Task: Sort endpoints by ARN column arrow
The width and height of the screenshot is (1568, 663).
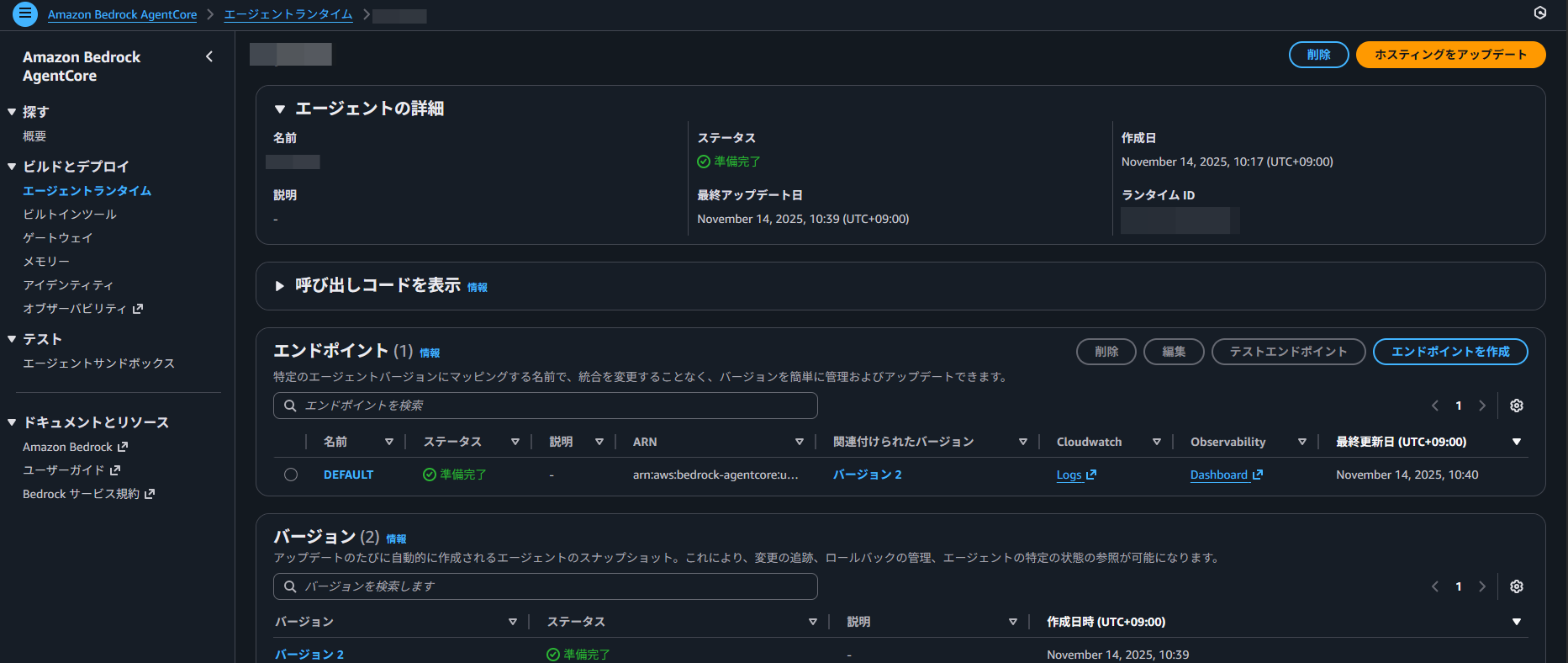Action: (x=800, y=442)
